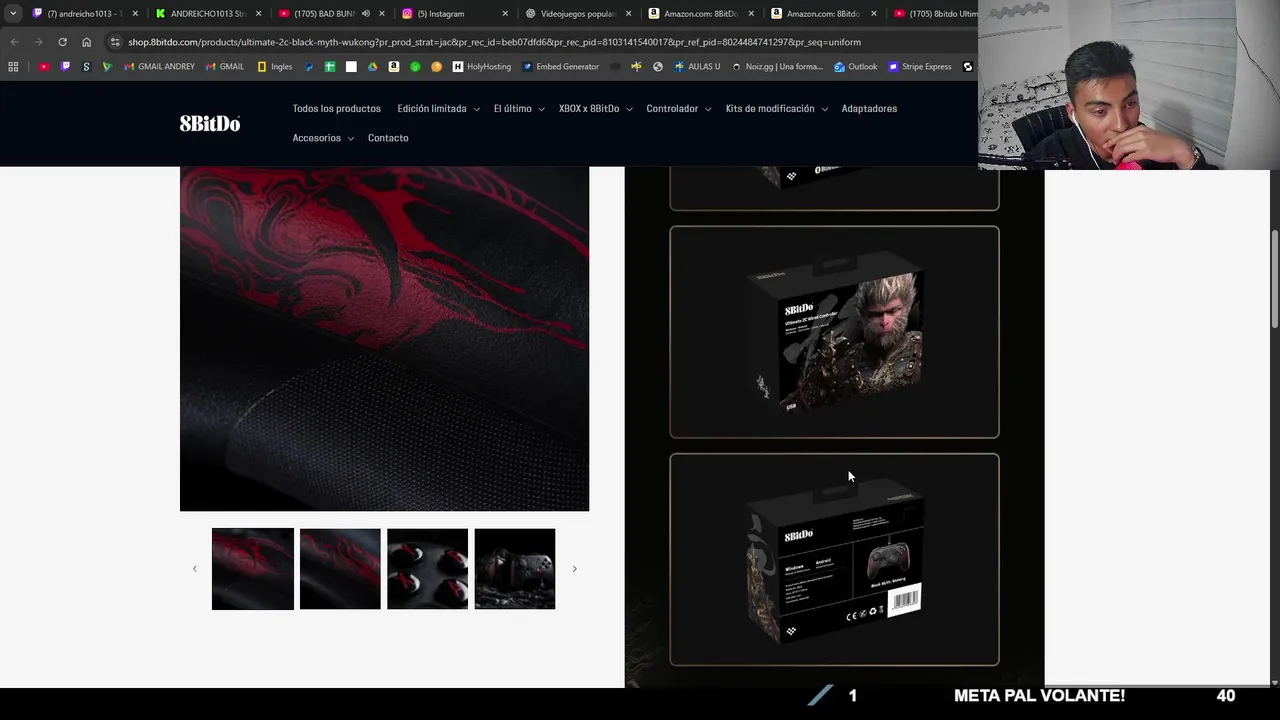
Task: Open the GMAIL bookmark
Action: [x=225, y=67]
